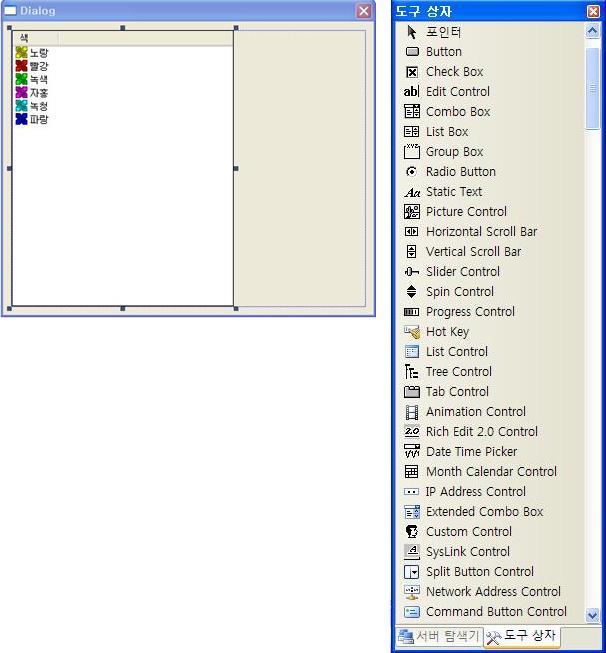Pick the List Control icon
This screenshot has height=653, width=606.
(411, 351)
